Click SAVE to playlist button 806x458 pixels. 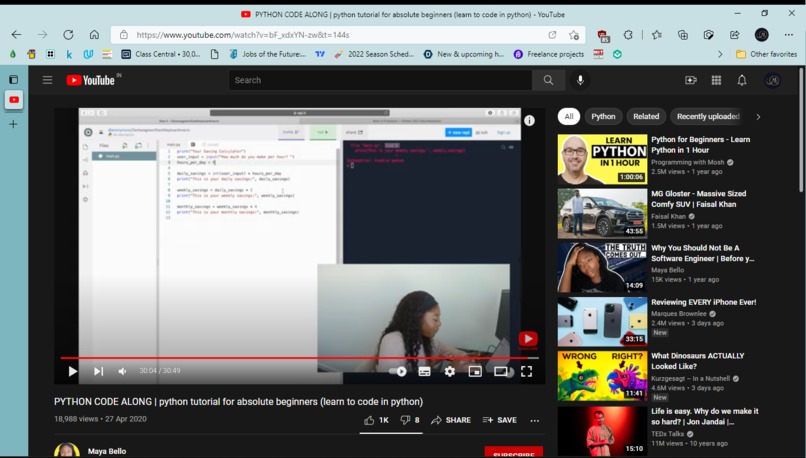[x=500, y=420]
